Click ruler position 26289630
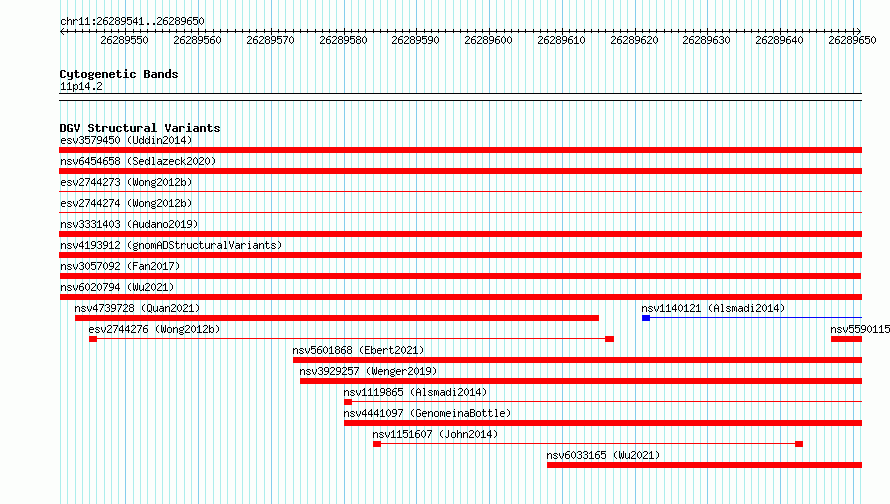This screenshot has width=890, height=504. 706,40
